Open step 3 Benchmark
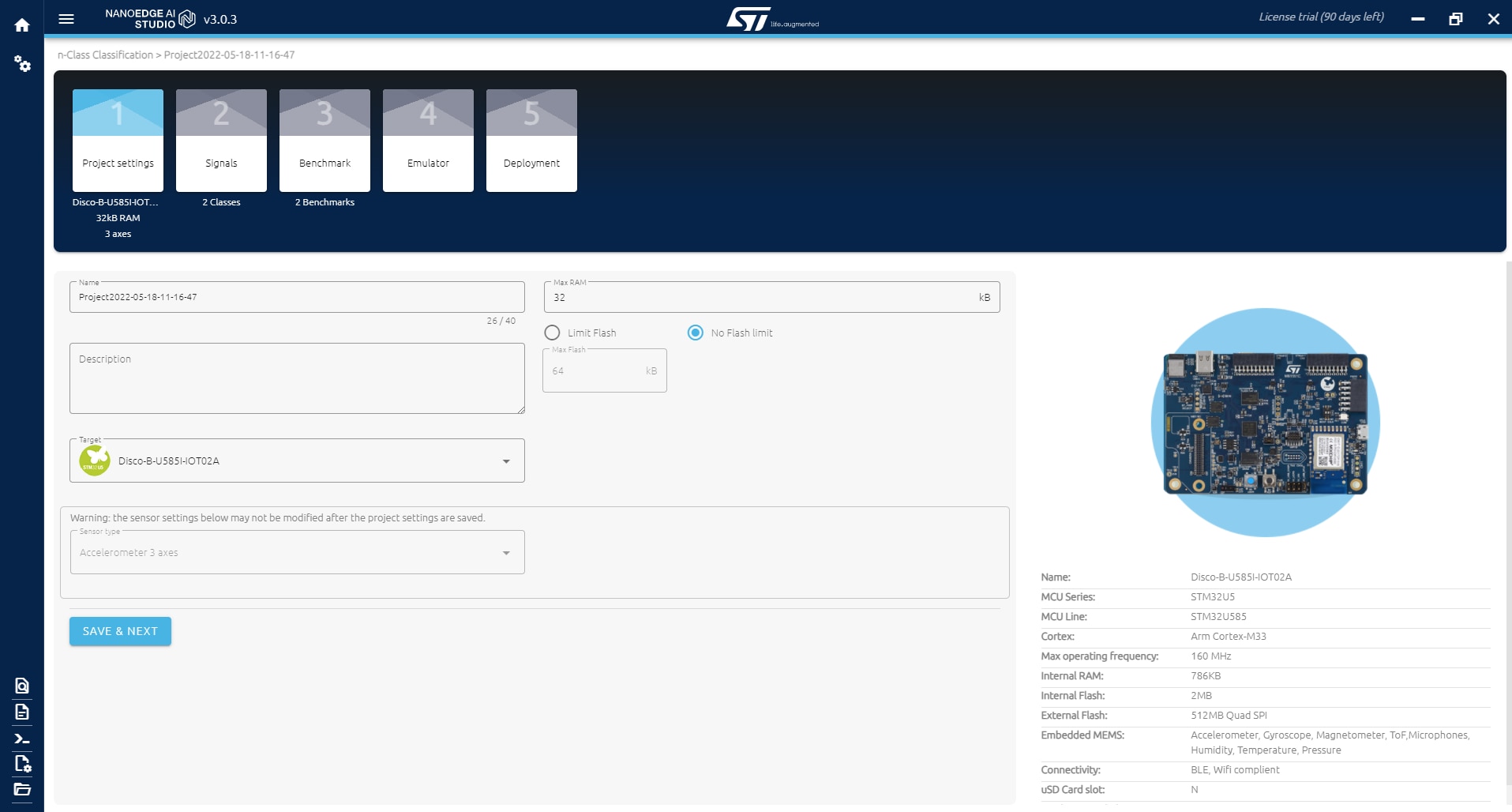Viewport: 1512px width, 812px height. (x=325, y=141)
